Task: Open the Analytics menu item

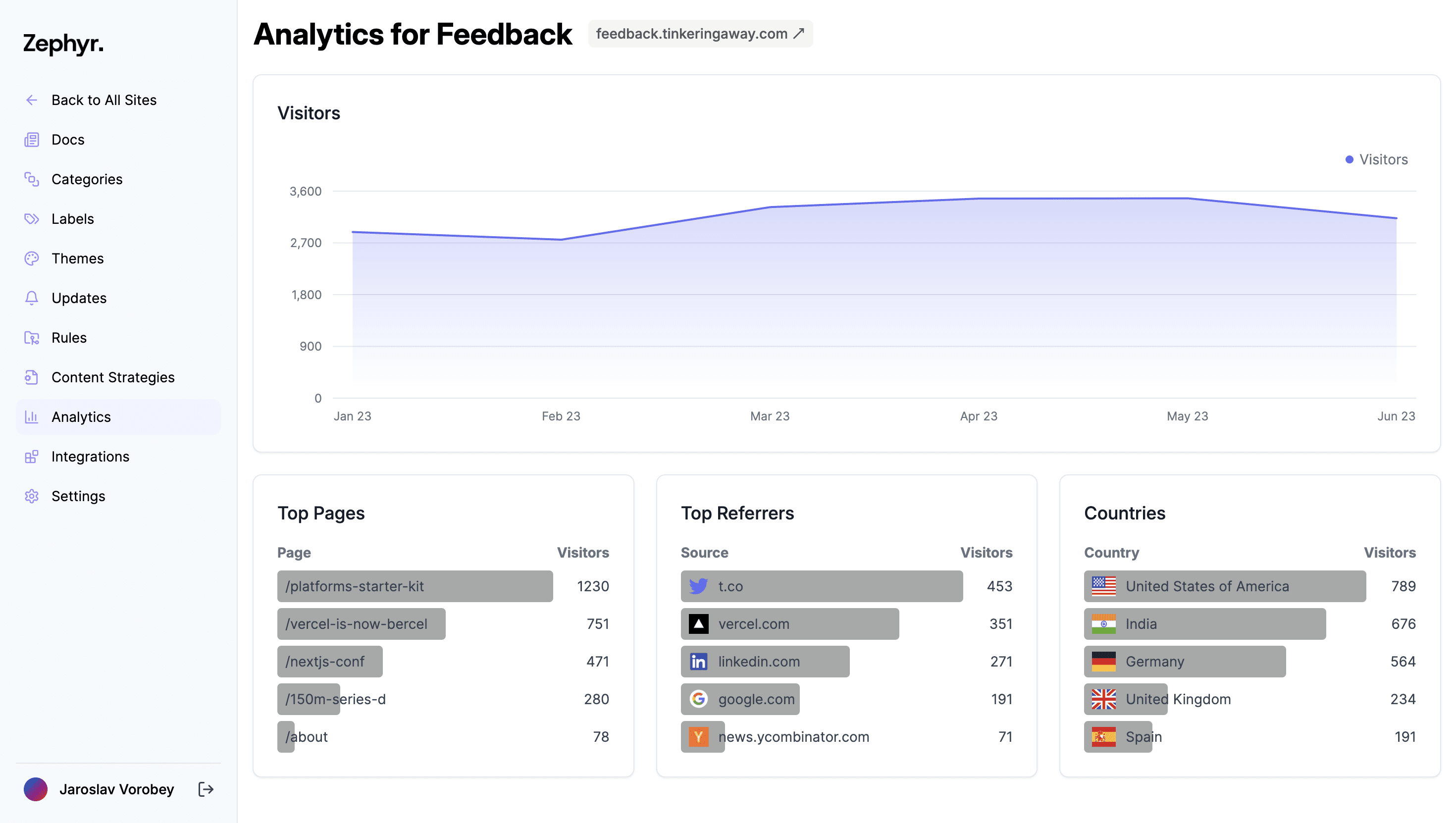Action: pos(81,416)
